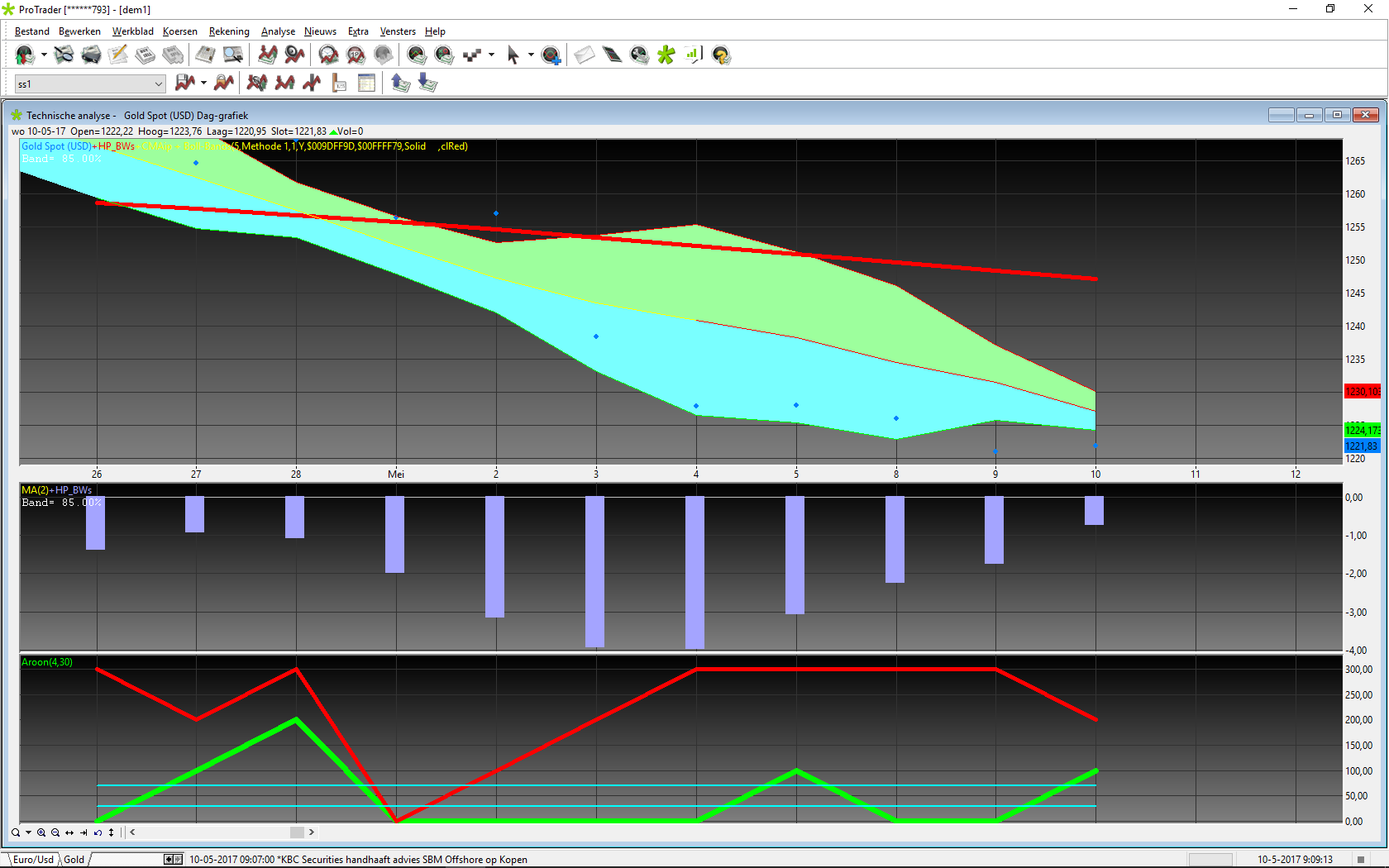Click the MA(2)+HP_BWs indicator label
This screenshot has width=1389, height=868.
coord(56,490)
